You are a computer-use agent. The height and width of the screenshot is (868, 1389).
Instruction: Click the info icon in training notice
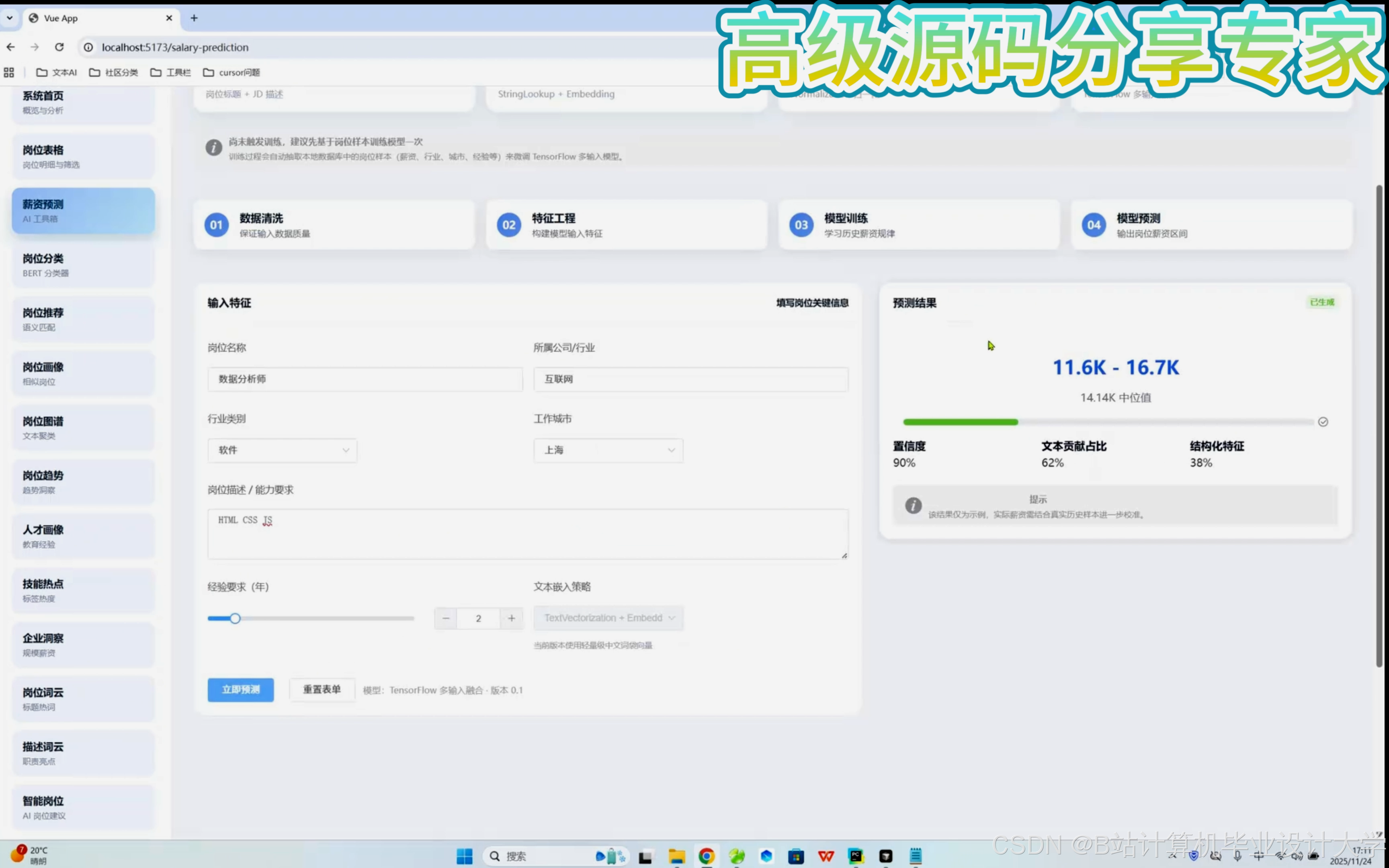tap(213, 147)
